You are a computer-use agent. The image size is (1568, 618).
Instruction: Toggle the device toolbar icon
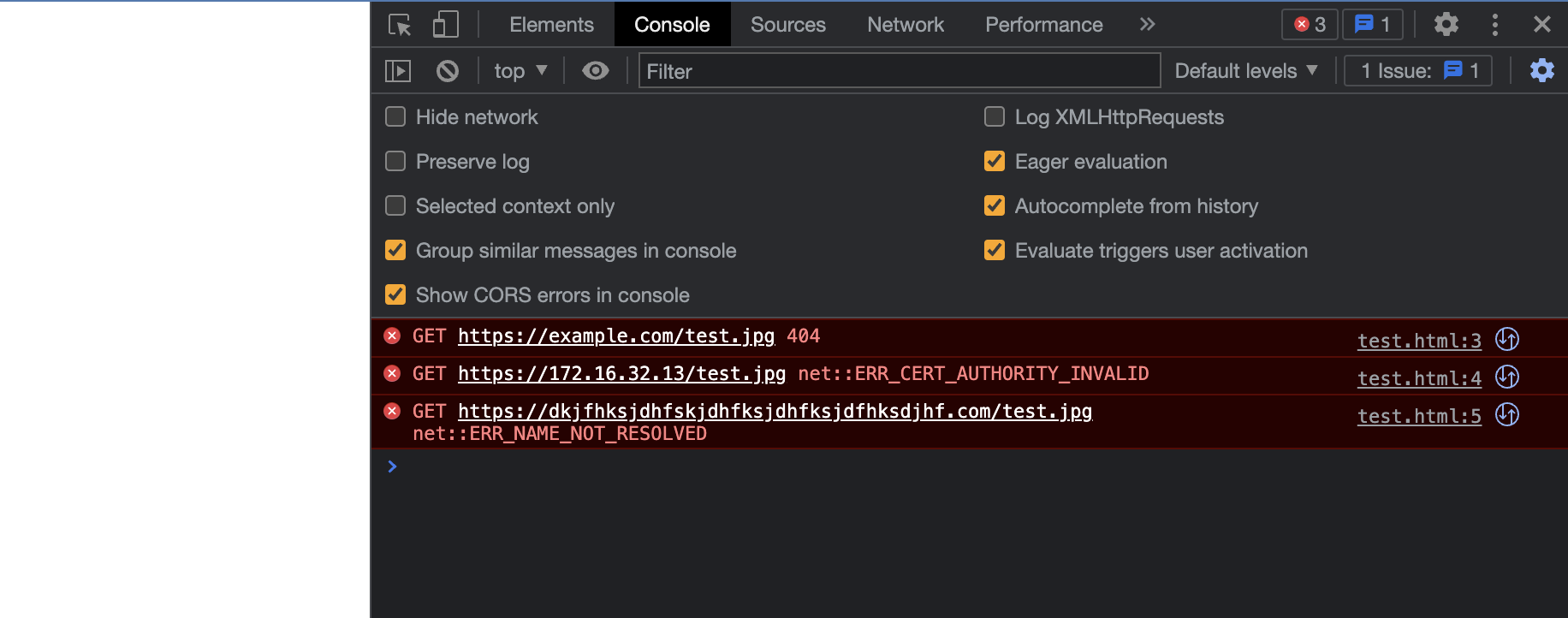coord(445,25)
